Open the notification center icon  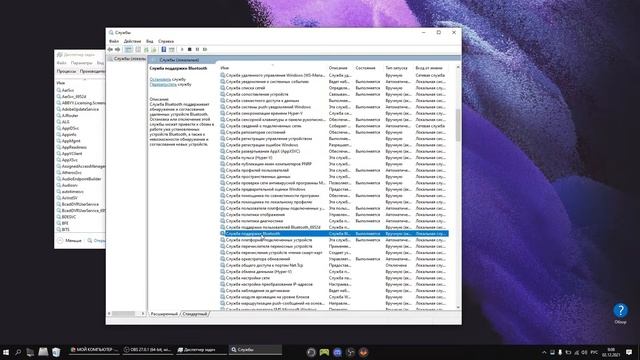[x=629, y=352]
